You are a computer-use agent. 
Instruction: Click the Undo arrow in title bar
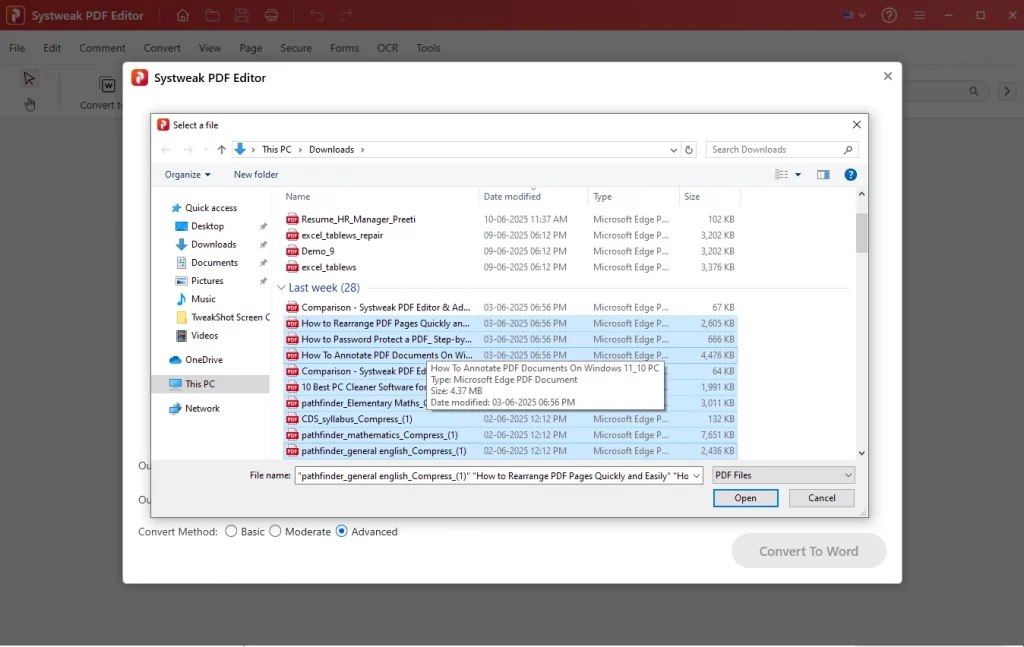click(317, 15)
